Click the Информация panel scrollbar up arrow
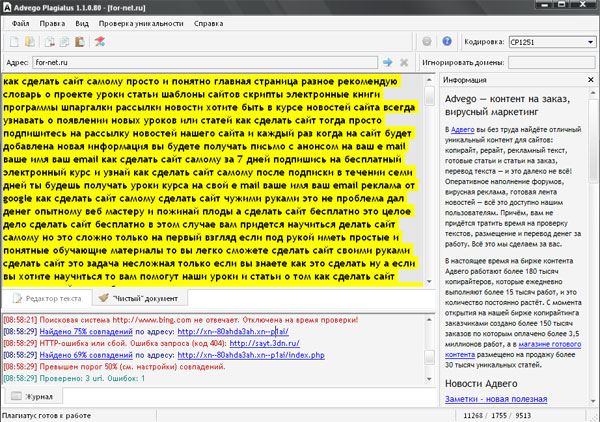 (593, 93)
